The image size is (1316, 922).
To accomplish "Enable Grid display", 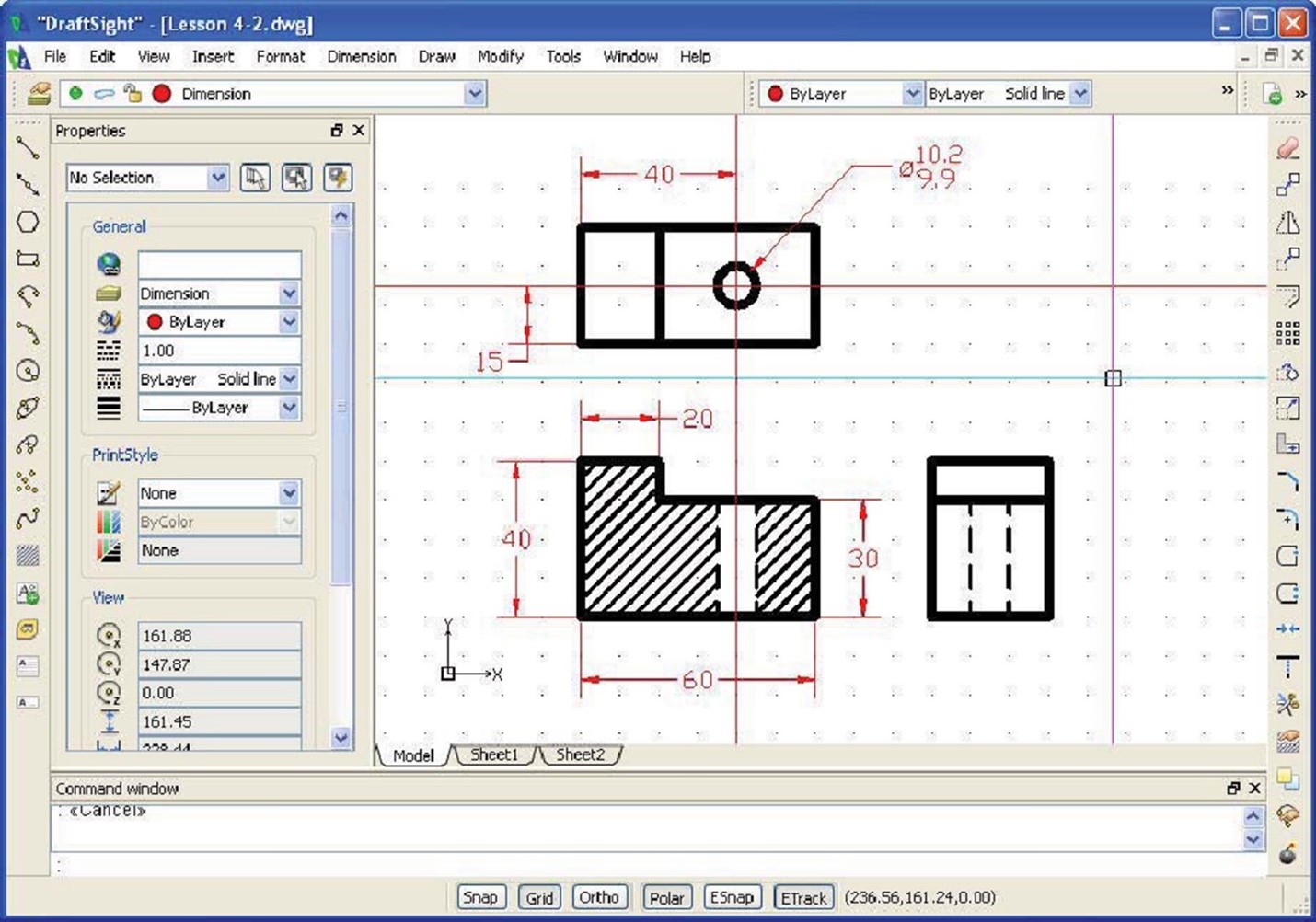I will pos(539,896).
